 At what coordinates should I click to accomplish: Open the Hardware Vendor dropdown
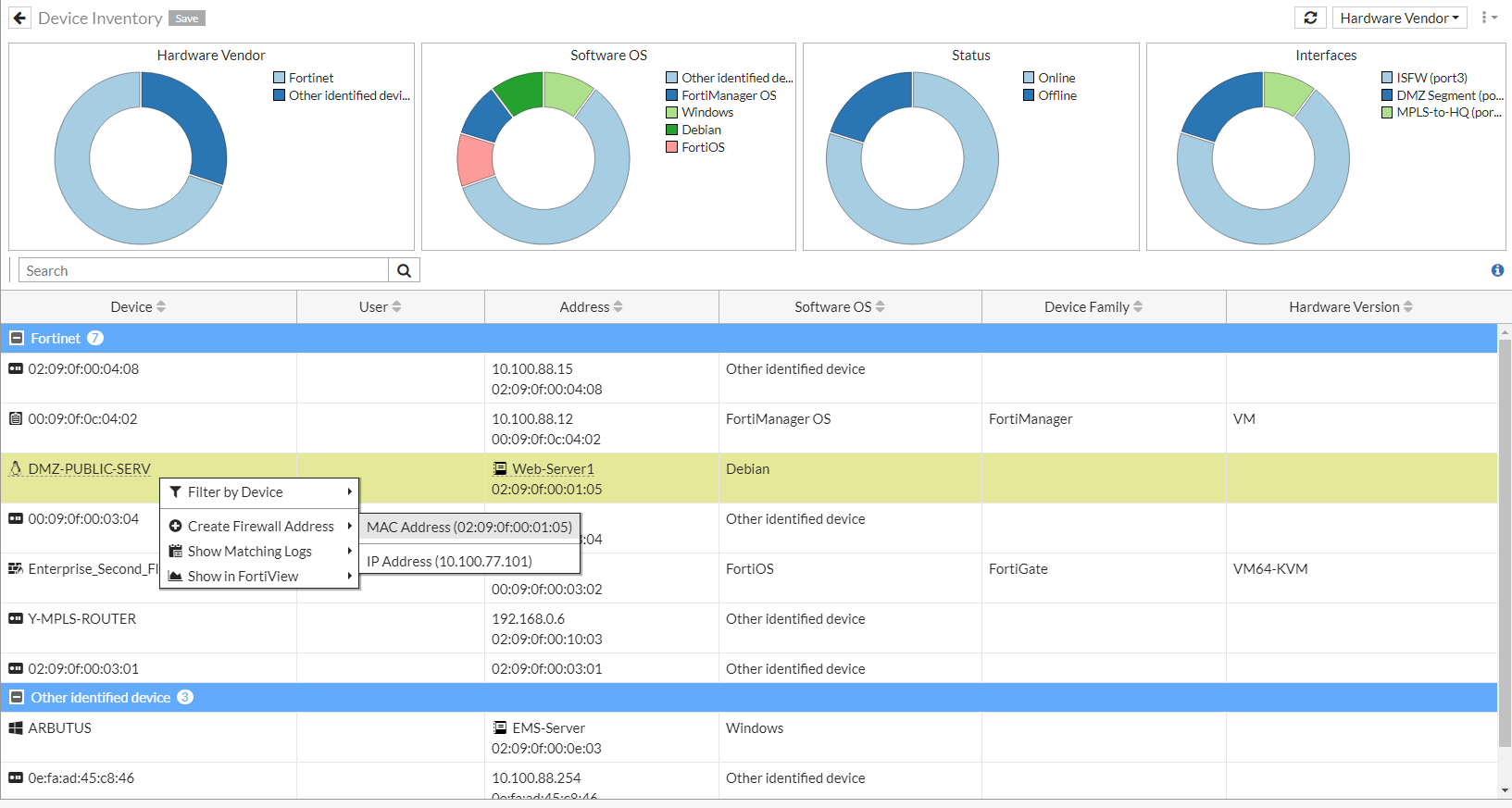1399,18
